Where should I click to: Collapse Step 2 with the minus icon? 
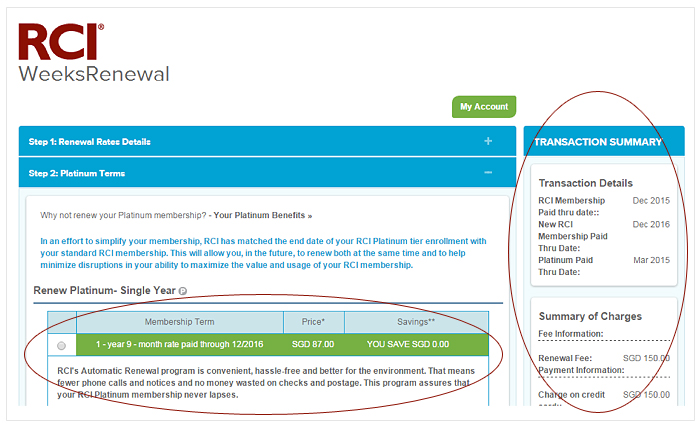tap(488, 172)
